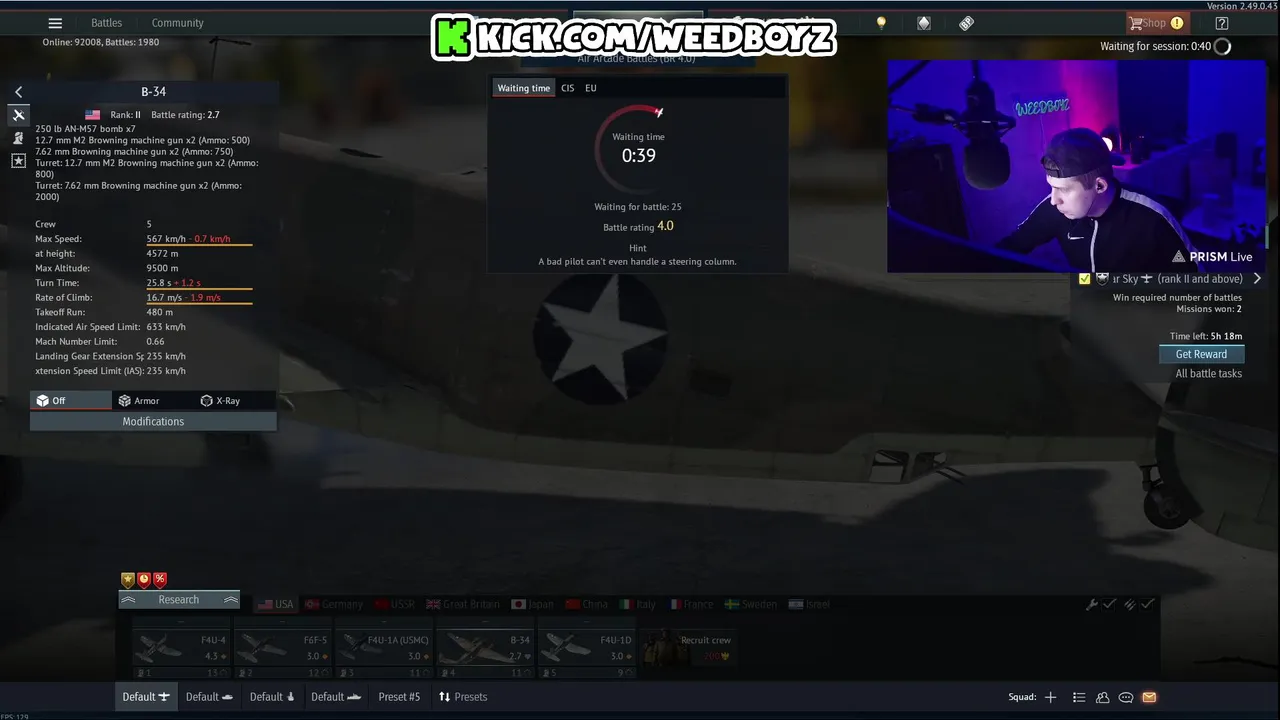Switch to the EU server tab
The width and height of the screenshot is (1280, 720).
click(591, 88)
